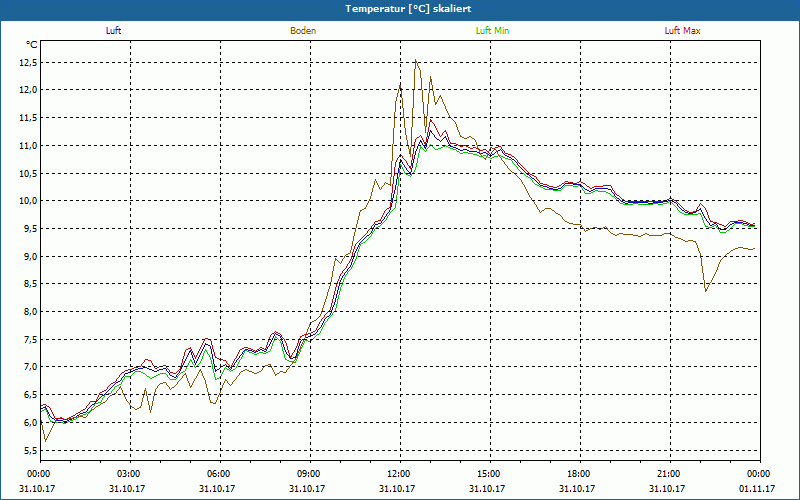Click the 10,0 y-axis value
Screen dimensions: 800x500
click(x=28, y=201)
